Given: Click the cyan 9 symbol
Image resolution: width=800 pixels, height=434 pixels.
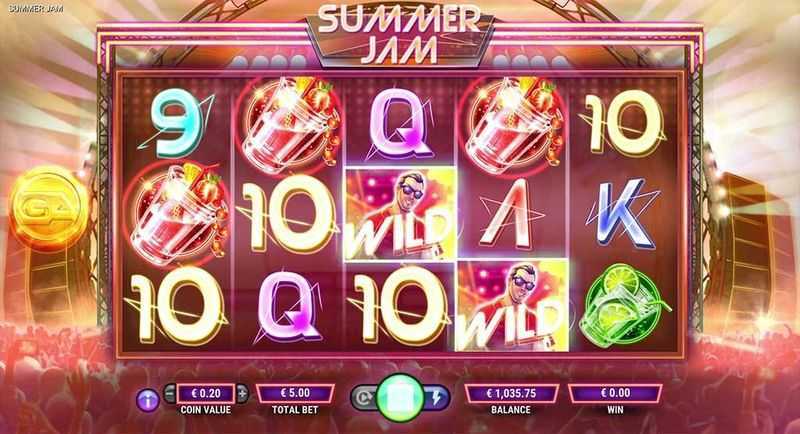Looking at the screenshot, I should (x=176, y=122).
